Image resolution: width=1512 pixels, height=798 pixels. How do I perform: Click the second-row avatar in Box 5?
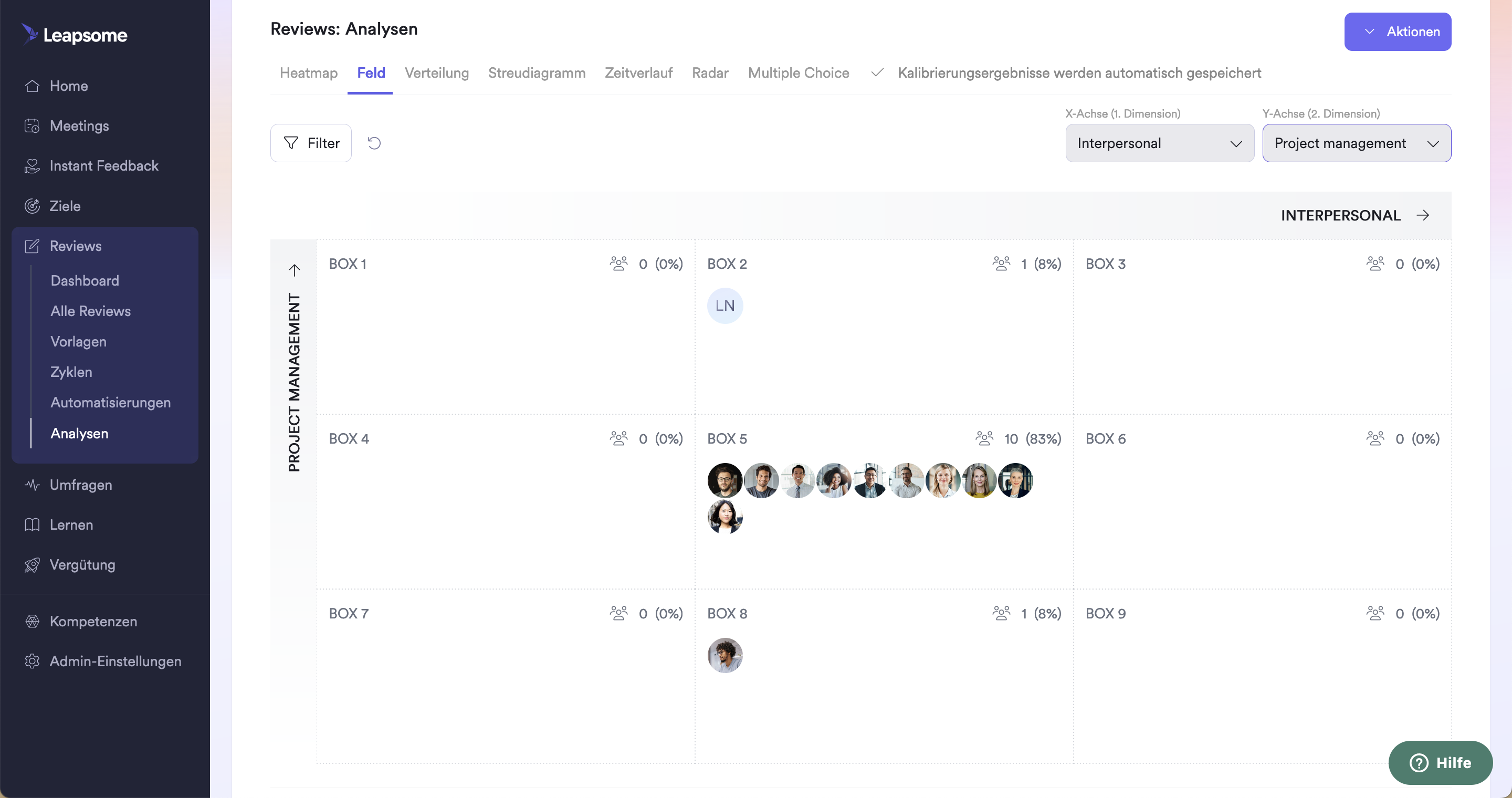click(x=725, y=517)
